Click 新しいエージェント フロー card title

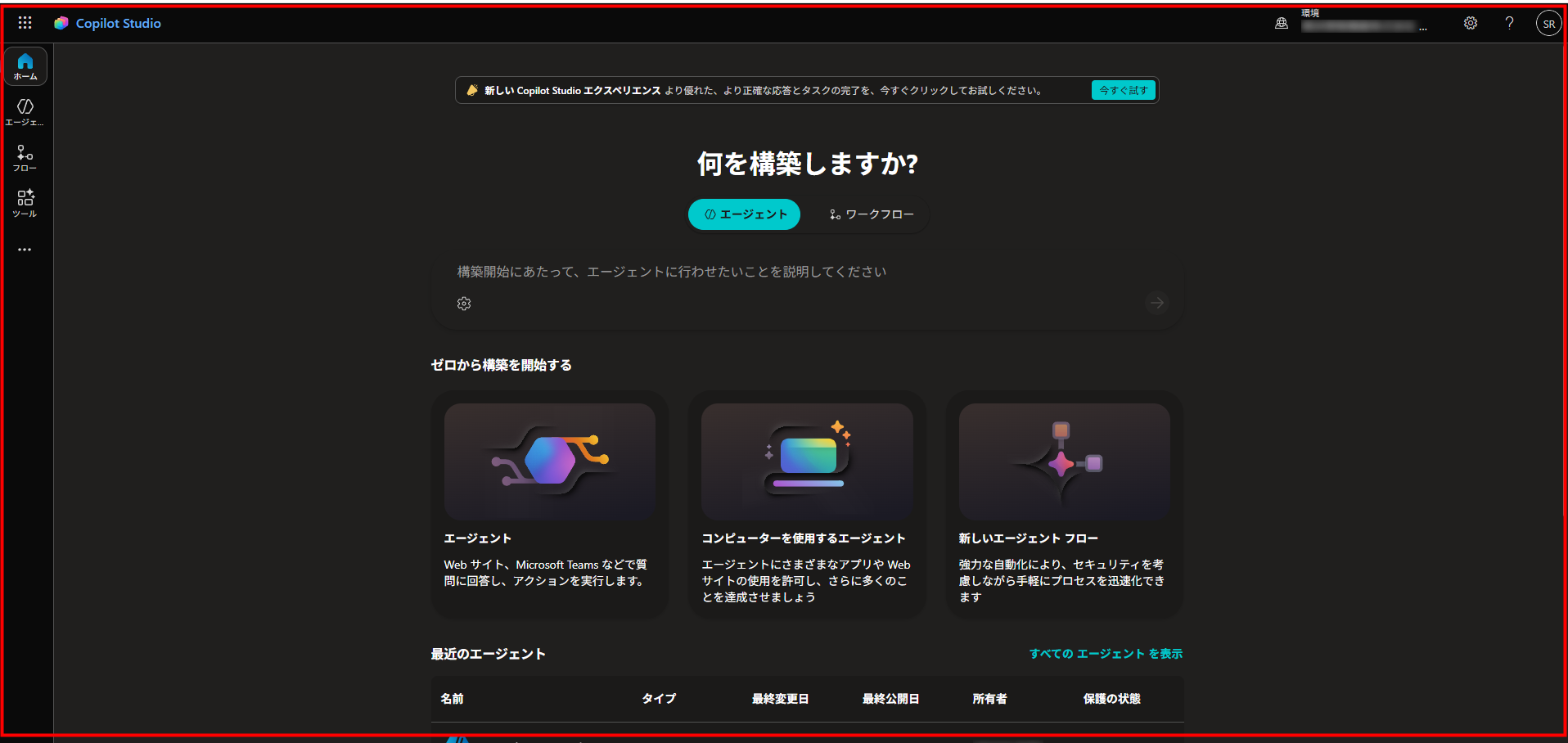tap(1029, 538)
